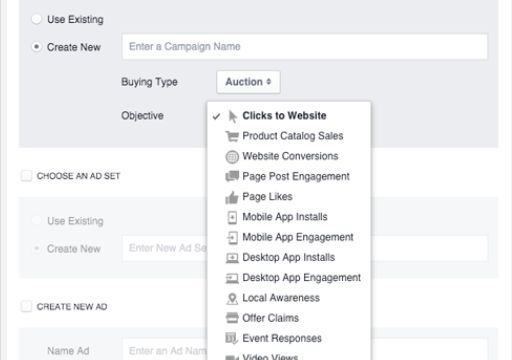Click the phone arrow icon for Mobile App Engagement
This screenshot has width=512, height=360.
point(232,238)
